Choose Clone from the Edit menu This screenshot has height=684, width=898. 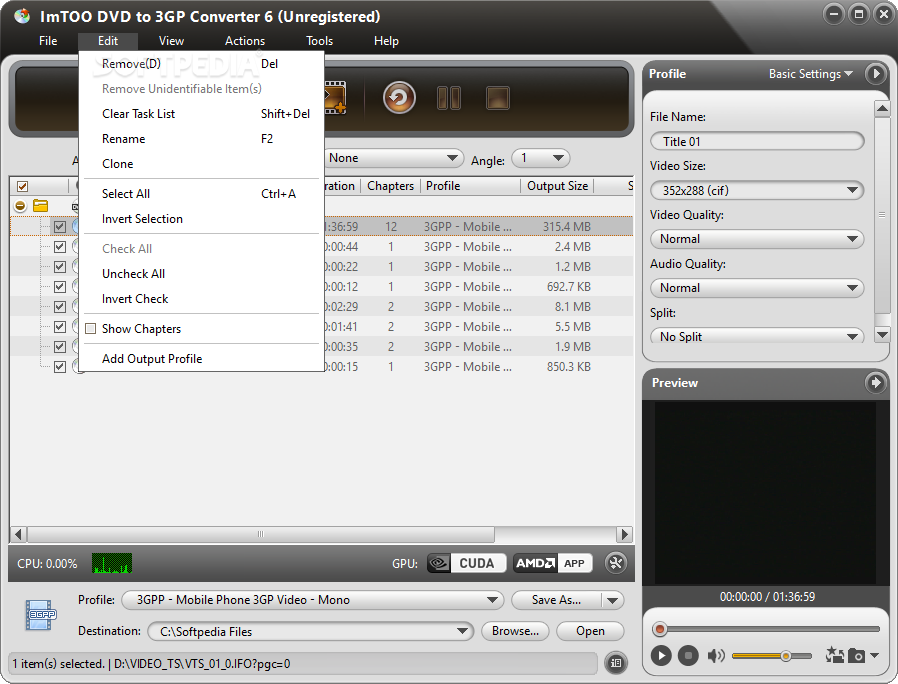point(202,164)
